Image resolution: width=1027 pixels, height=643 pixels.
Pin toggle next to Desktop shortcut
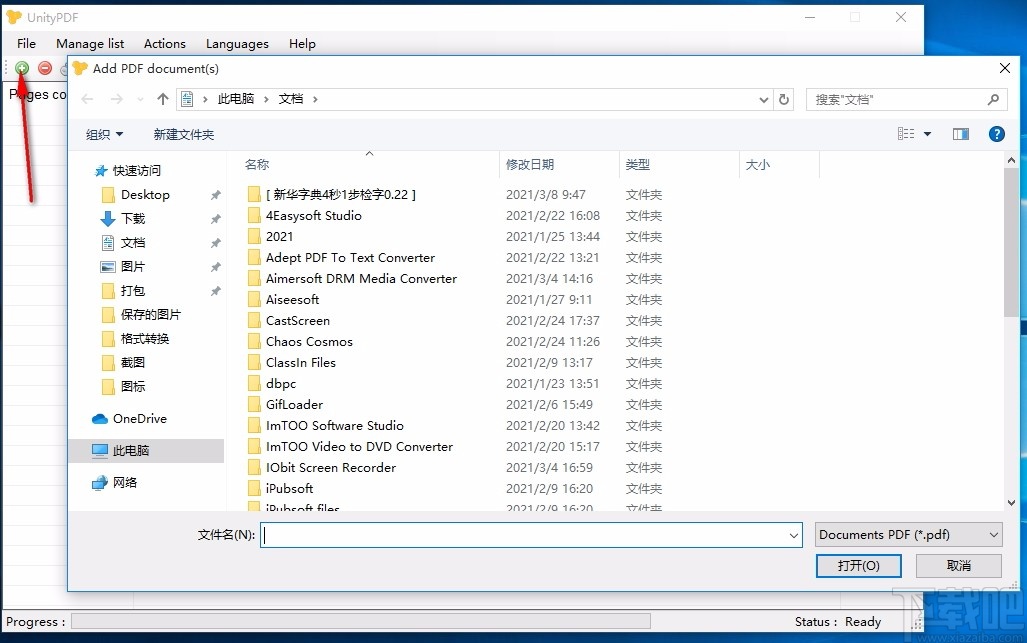coord(214,194)
